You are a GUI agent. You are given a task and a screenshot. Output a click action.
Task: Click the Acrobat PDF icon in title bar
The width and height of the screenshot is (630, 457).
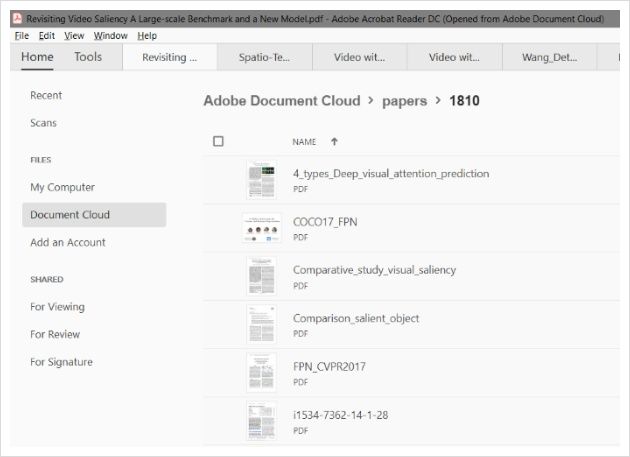click(17, 18)
